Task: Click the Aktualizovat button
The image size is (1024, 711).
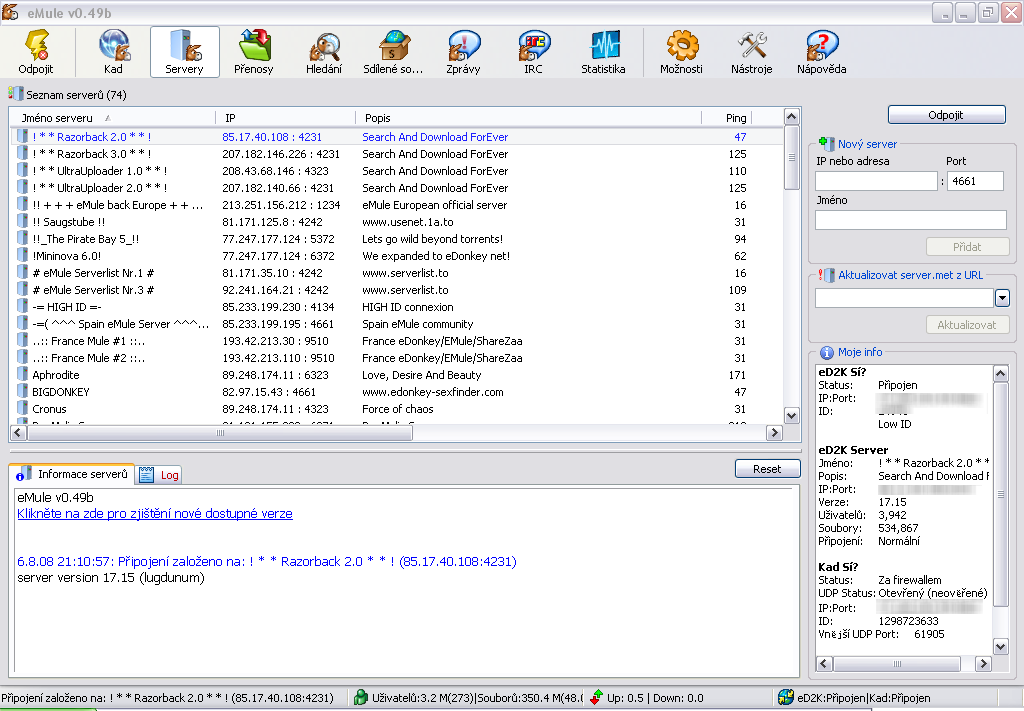Action: tap(967, 324)
